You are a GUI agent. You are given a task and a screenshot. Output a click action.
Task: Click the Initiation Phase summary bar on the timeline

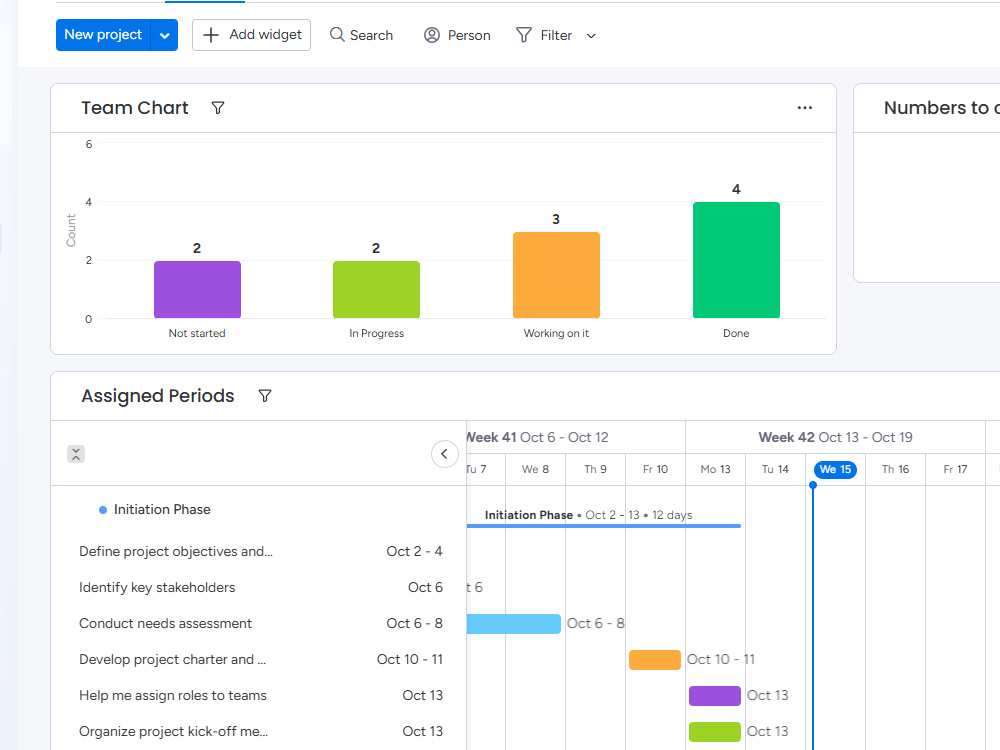point(603,526)
